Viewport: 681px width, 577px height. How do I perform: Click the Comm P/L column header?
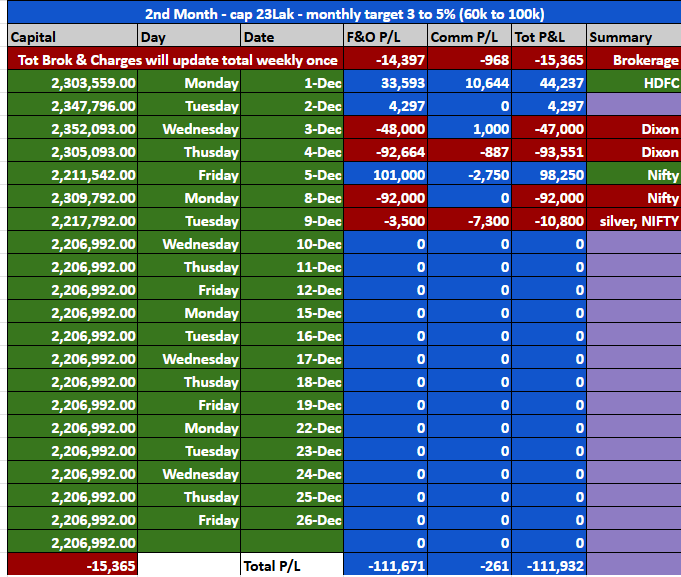click(469, 36)
